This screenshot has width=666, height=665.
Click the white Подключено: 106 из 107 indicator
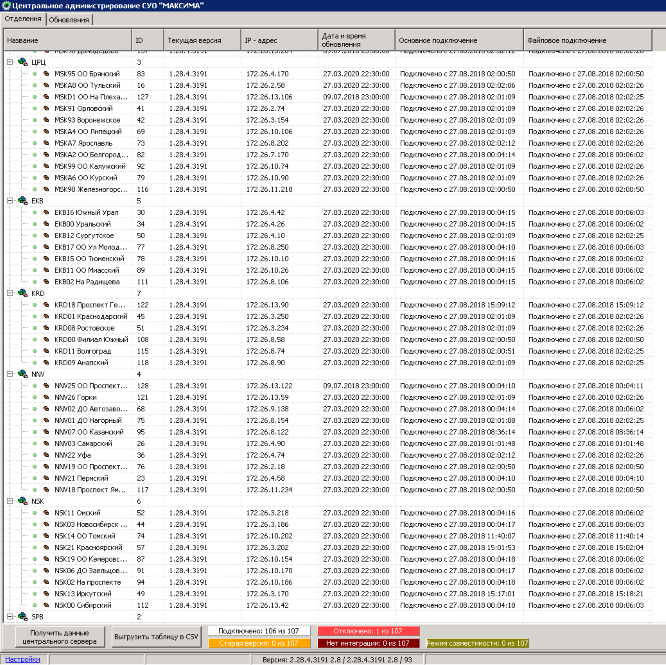point(259,631)
